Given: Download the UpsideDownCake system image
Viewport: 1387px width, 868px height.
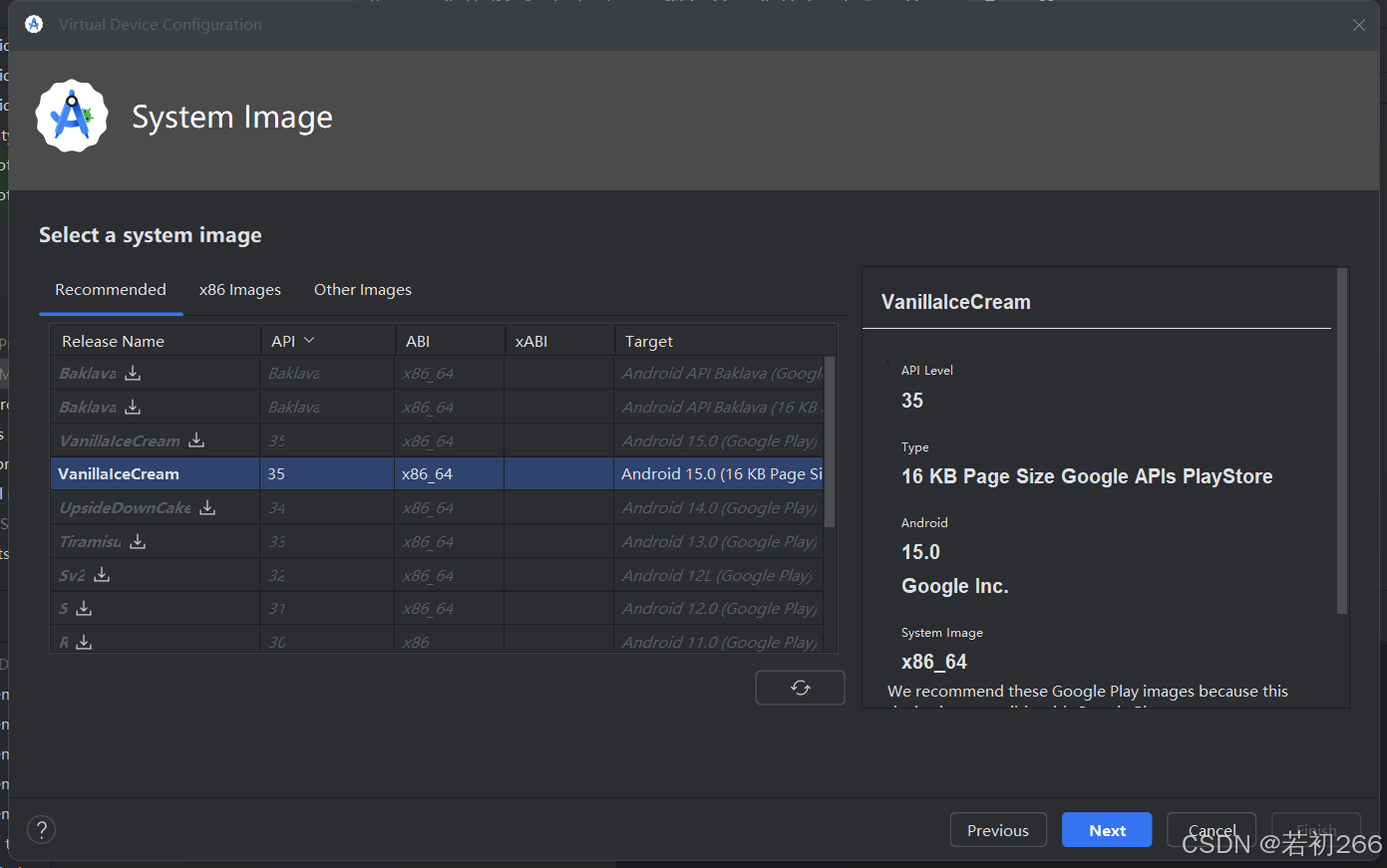Looking at the screenshot, I should coord(207,508).
